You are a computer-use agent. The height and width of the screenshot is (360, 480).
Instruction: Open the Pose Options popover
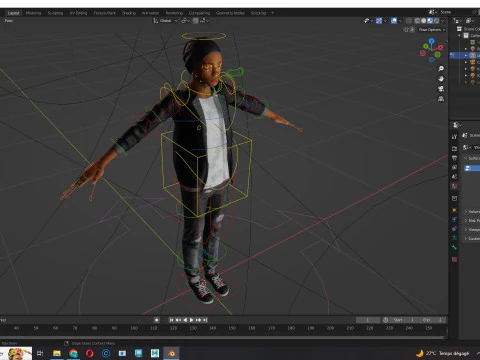[x=432, y=30]
